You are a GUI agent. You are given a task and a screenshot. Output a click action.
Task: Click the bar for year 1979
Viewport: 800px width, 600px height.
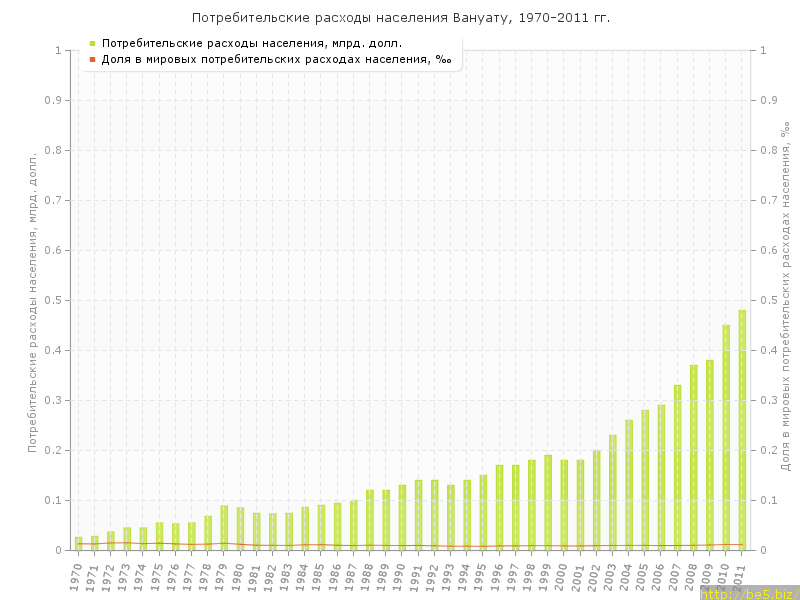coord(224,528)
